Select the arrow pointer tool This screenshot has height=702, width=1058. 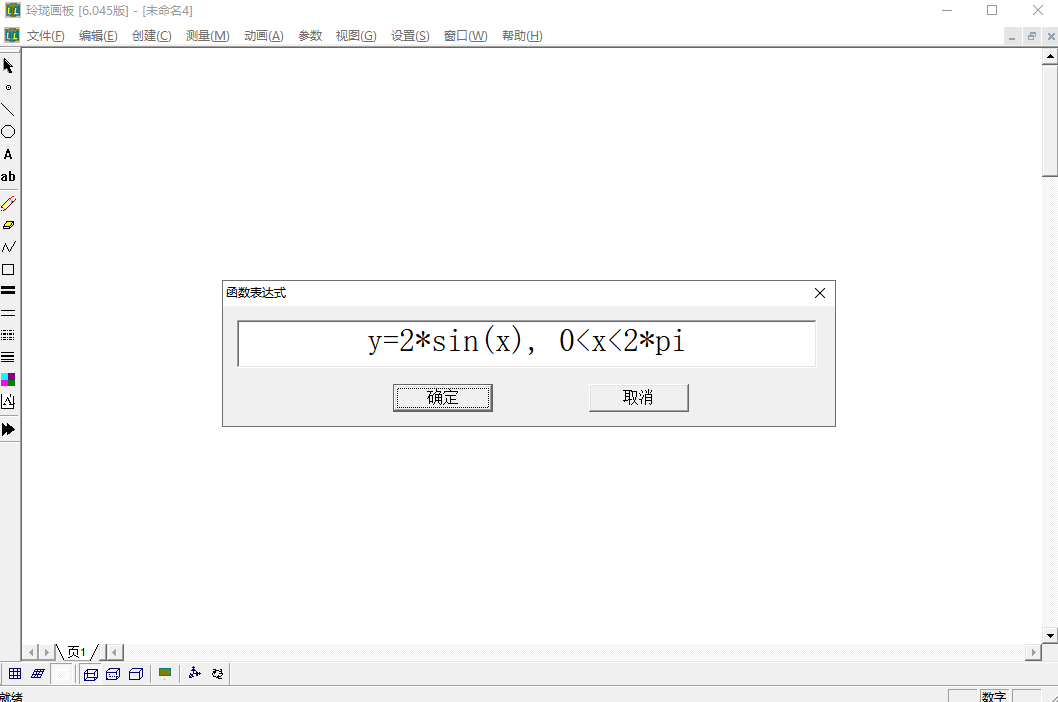8,66
